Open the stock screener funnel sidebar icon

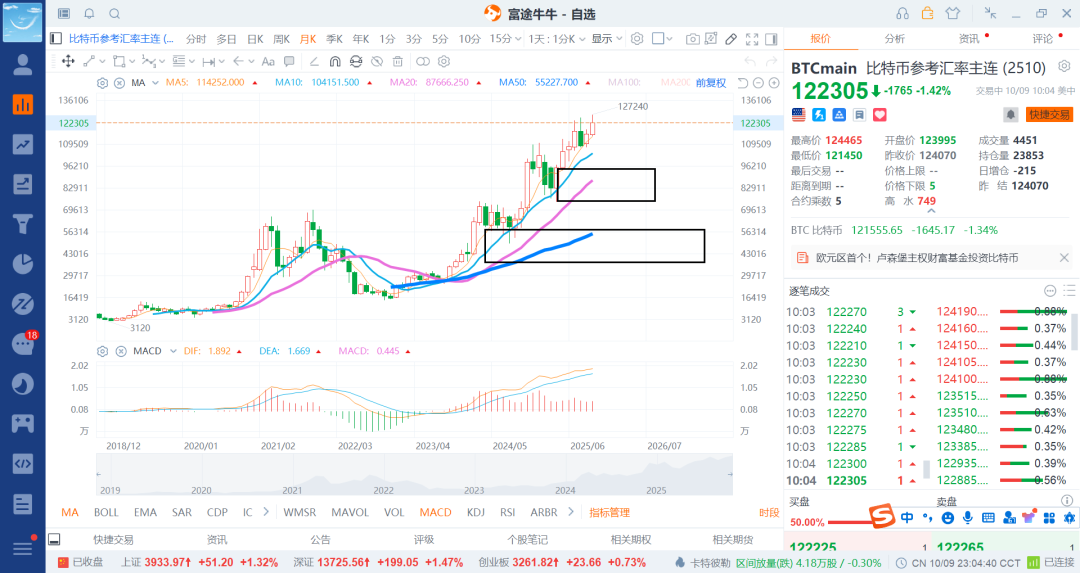pyautogui.click(x=23, y=224)
